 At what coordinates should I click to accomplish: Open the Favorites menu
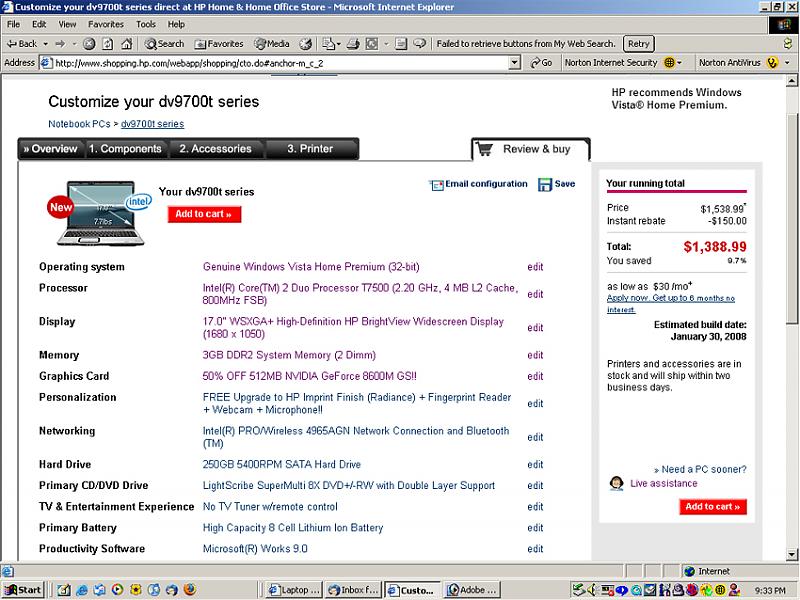(x=106, y=24)
